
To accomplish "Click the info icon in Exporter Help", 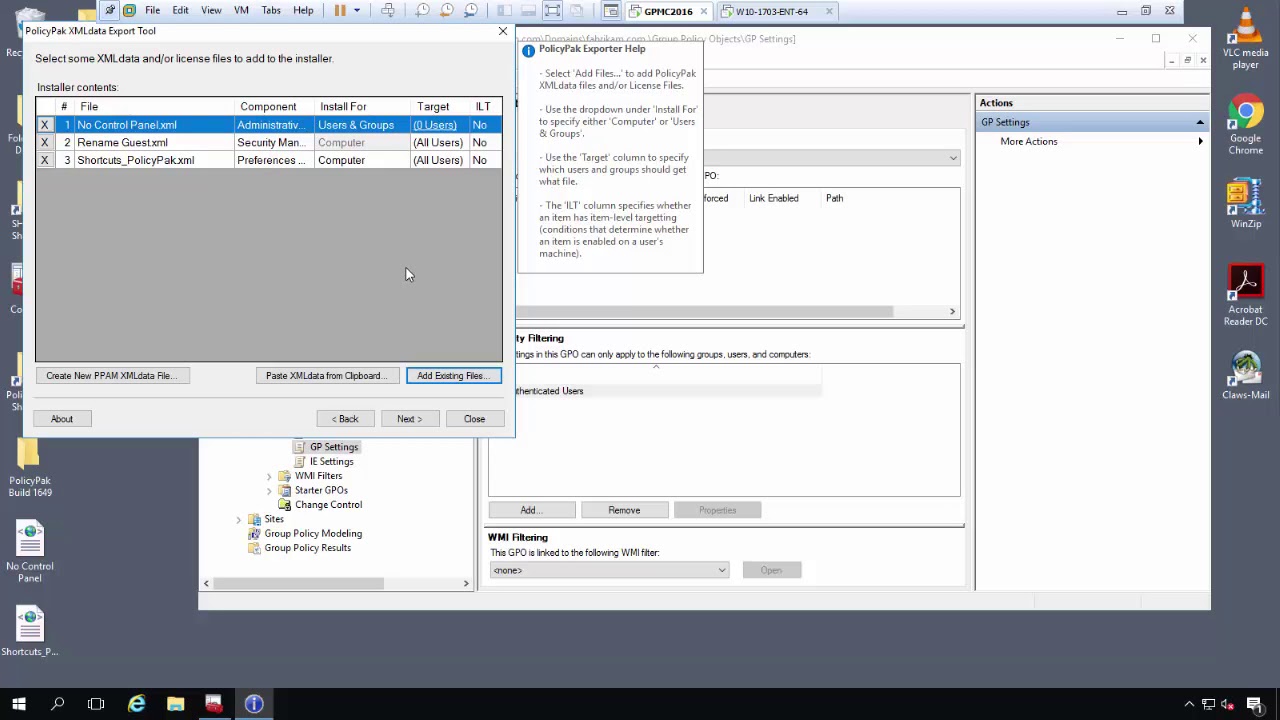I will [528, 50].
